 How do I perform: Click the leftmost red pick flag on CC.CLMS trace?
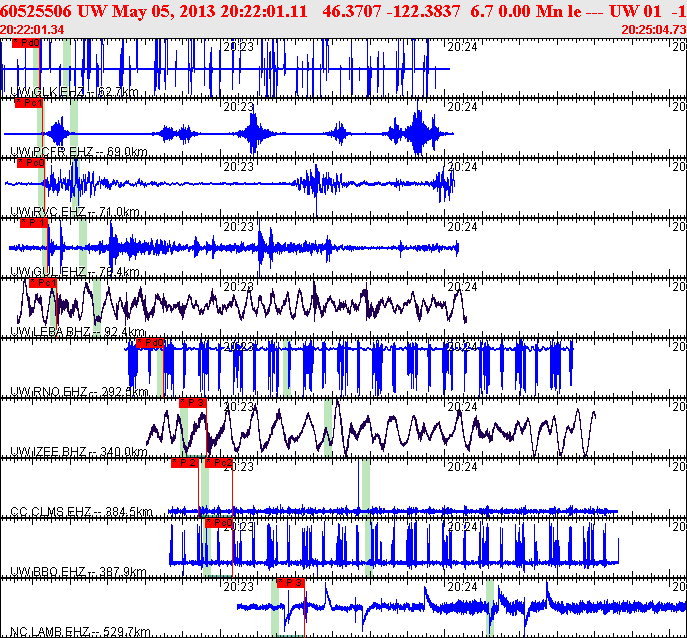click(184, 463)
